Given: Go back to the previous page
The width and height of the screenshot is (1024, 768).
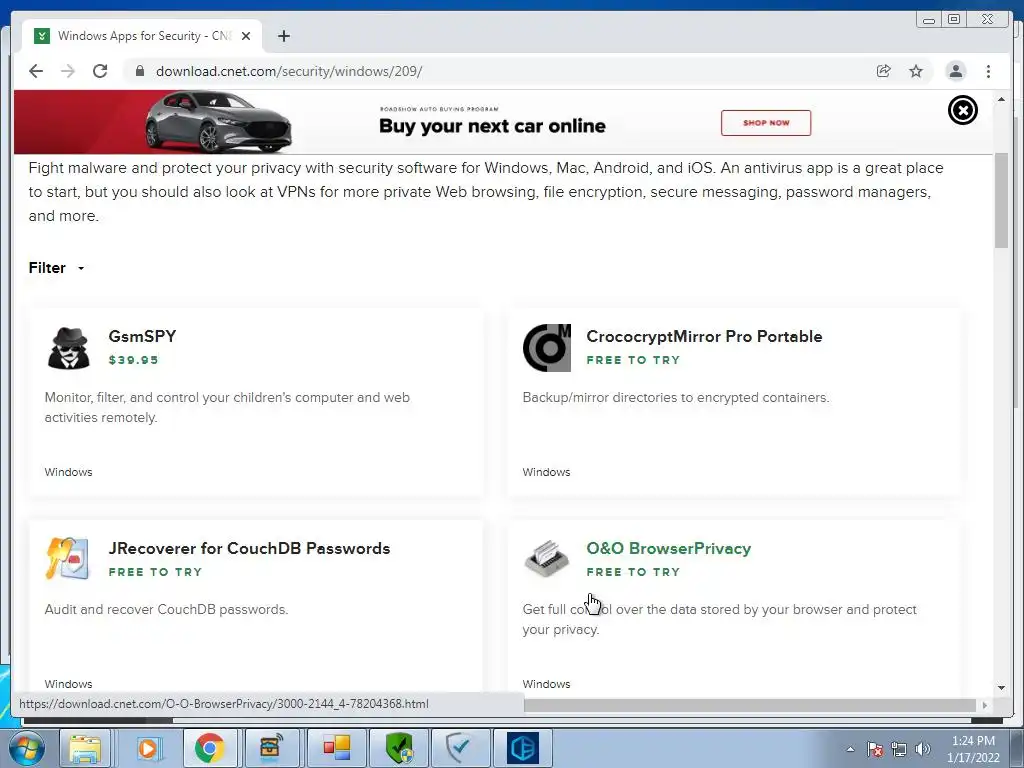Looking at the screenshot, I should [x=36, y=71].
